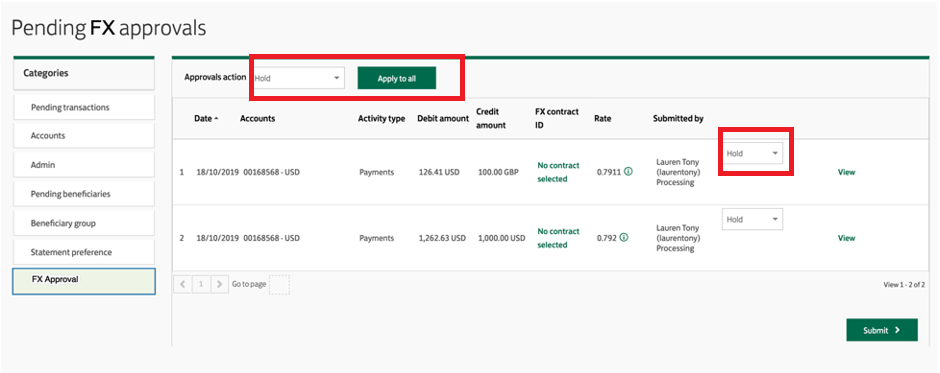
Task: Click the Apply to all button
Action: [397, 78]
